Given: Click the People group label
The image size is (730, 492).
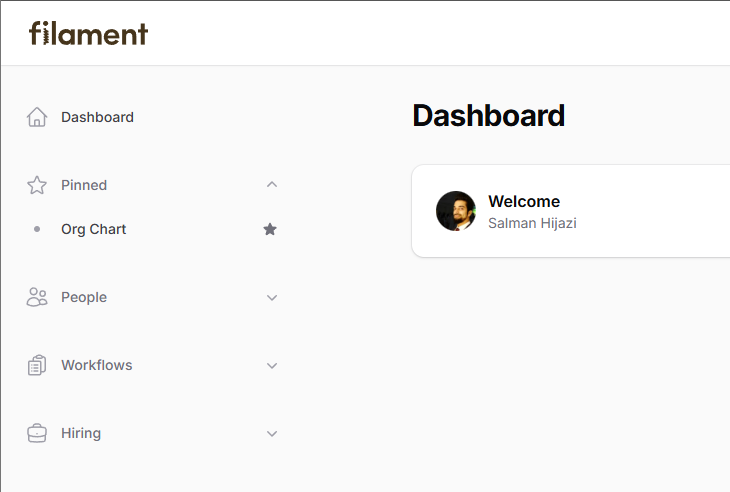Looking at the screenshot, I should point(84,297).
